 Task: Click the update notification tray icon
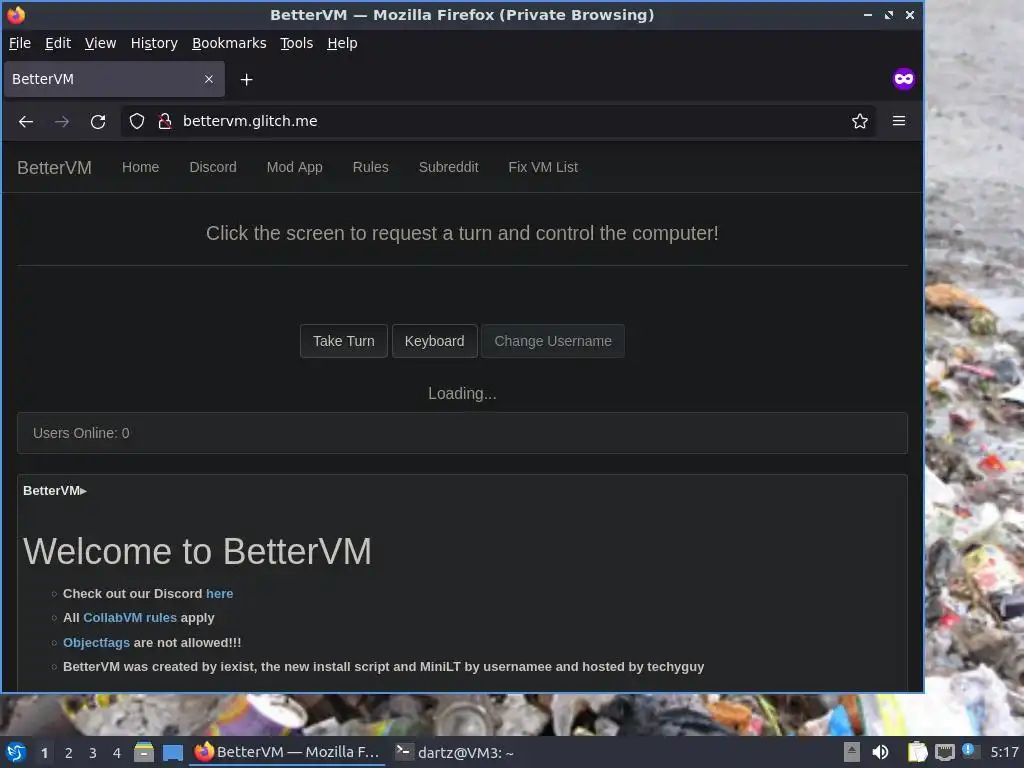pos(969,751)
